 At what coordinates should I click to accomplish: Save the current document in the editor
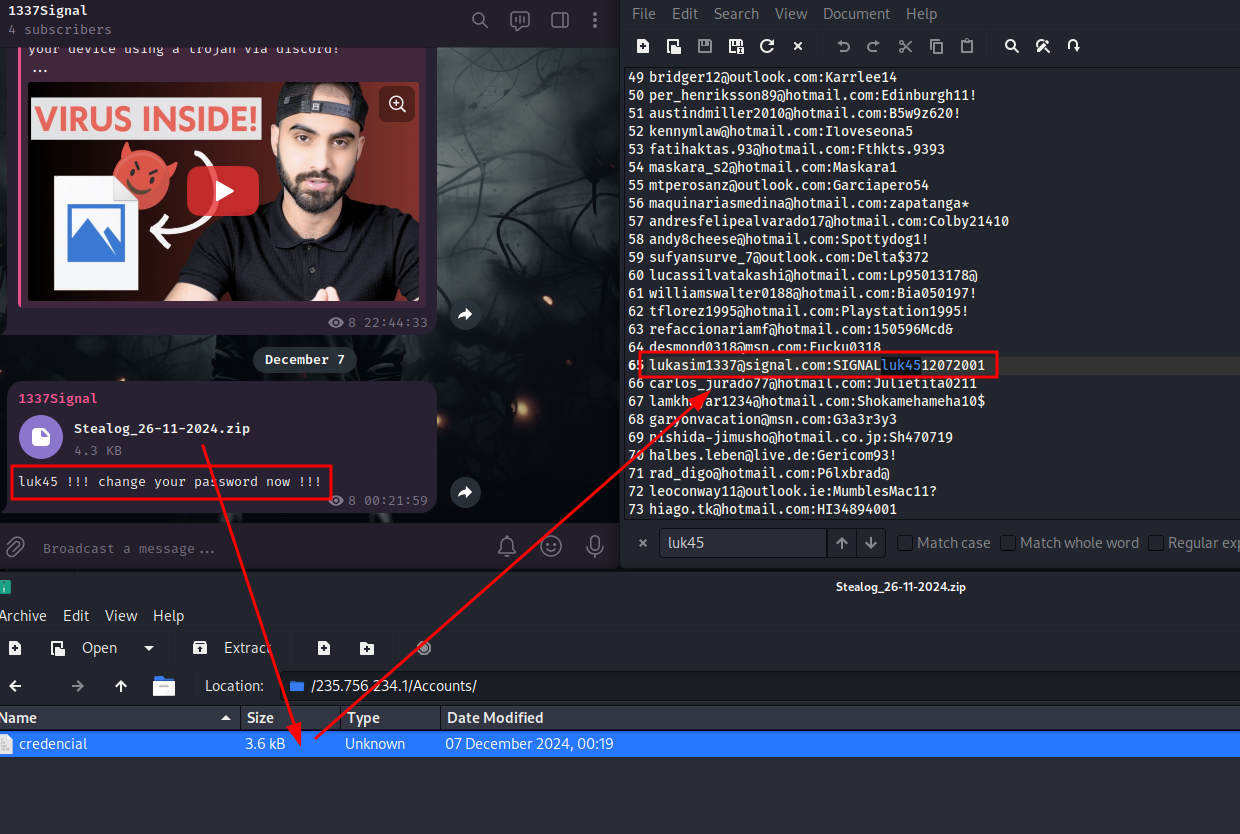pyautogui.click(x=705, y=46)
